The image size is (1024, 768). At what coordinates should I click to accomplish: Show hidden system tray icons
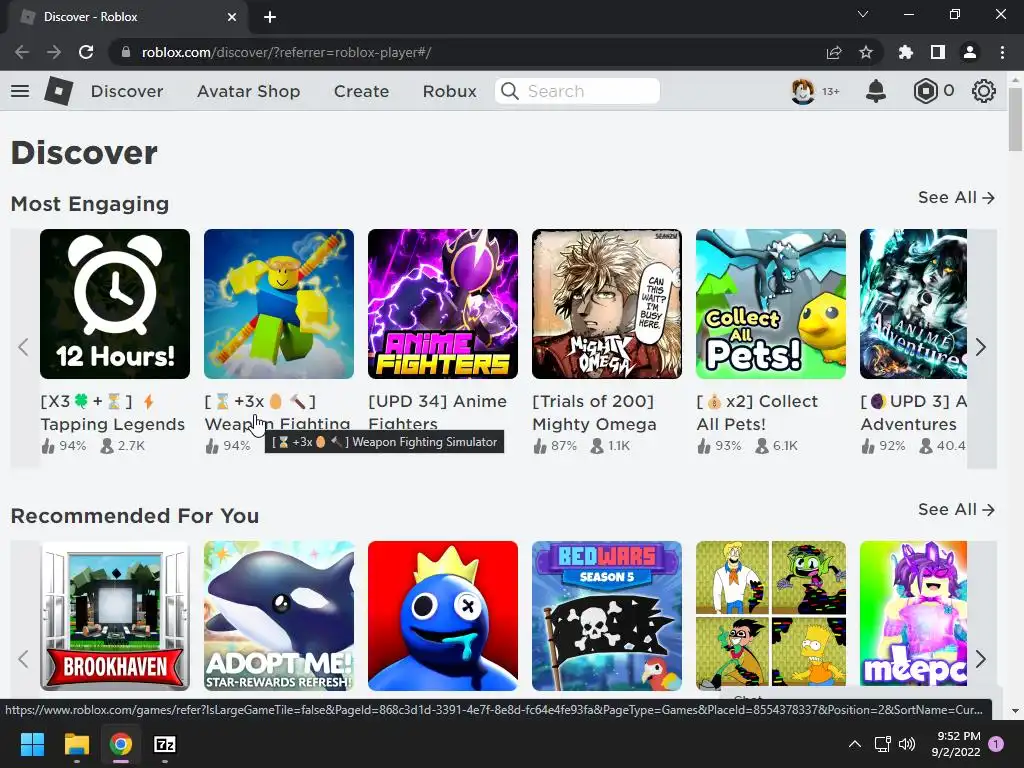[x=854, y=744]
